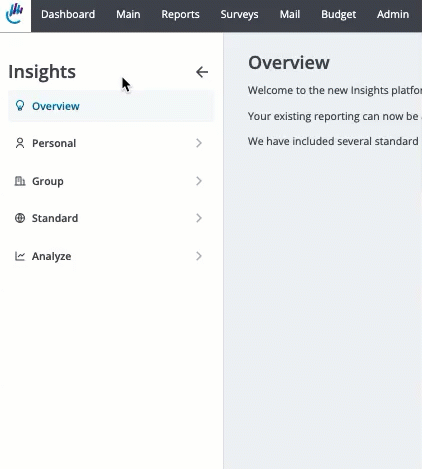Collapse the Insights sidebar with back arrow

(x=202, y=72)
